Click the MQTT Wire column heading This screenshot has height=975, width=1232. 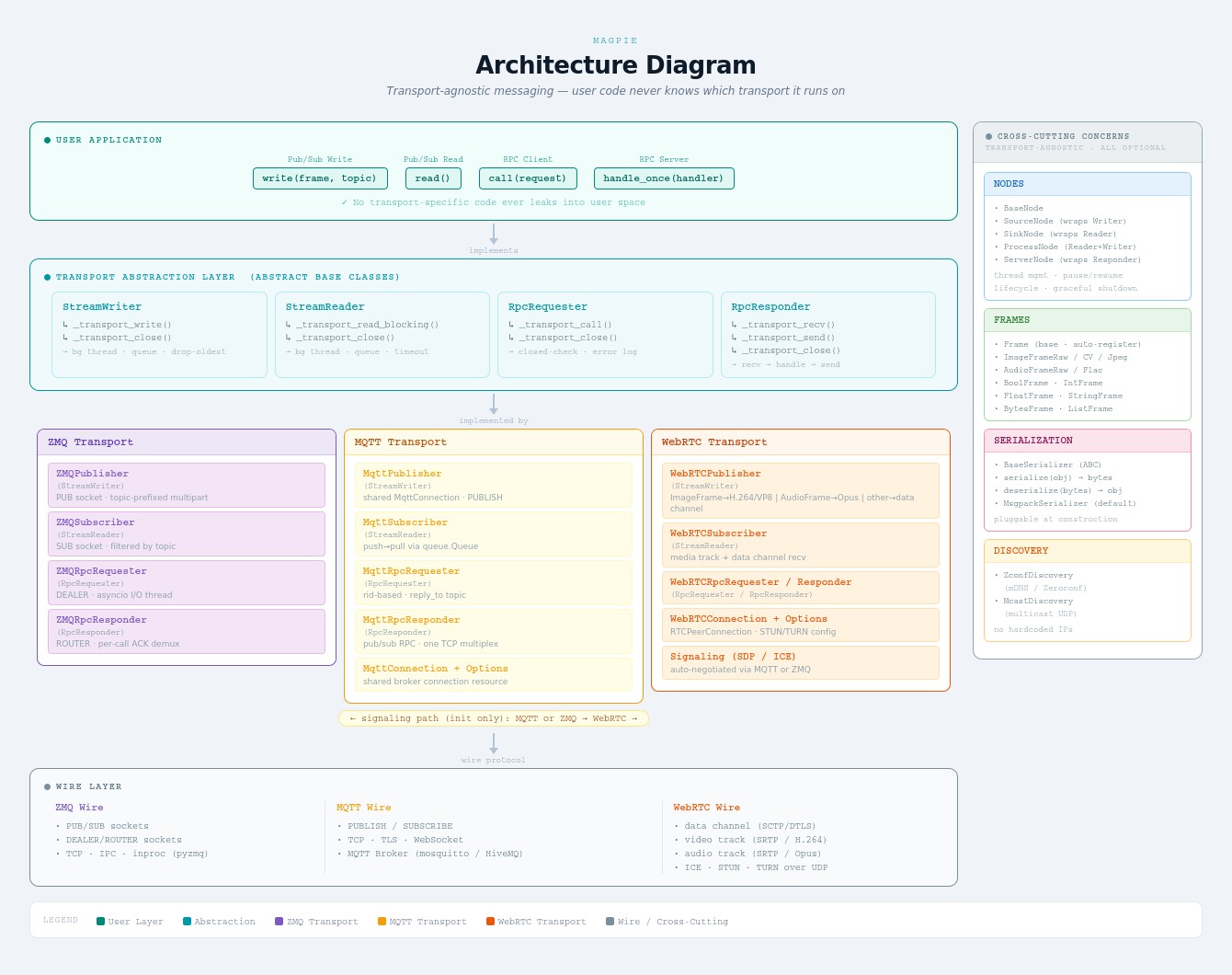point(364,808)
